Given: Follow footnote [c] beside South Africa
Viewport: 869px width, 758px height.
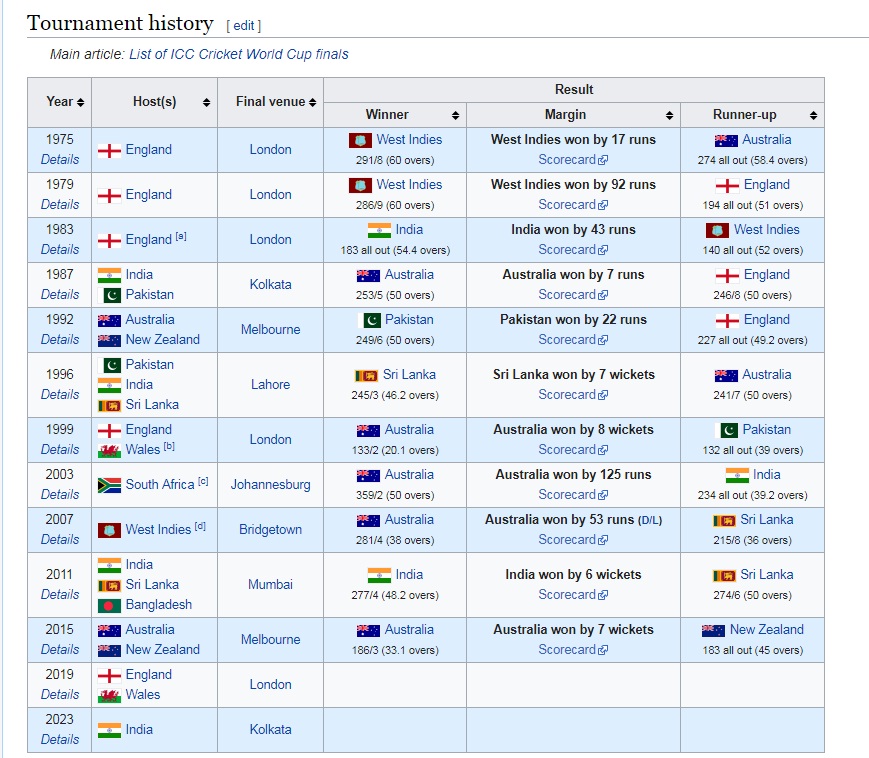Looking at the screenshot, I should (203, 481).
